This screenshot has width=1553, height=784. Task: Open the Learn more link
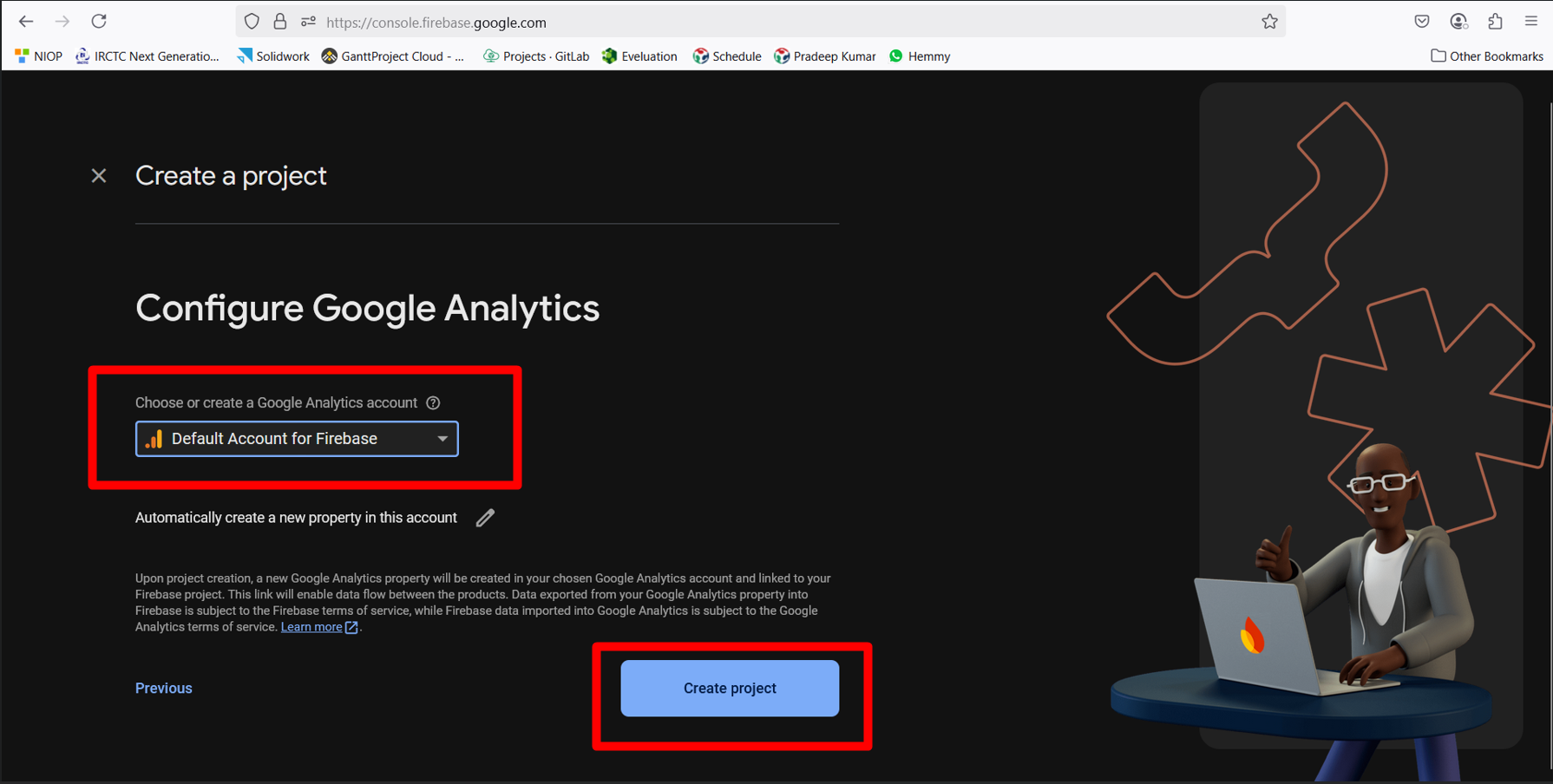coord(311,627)
